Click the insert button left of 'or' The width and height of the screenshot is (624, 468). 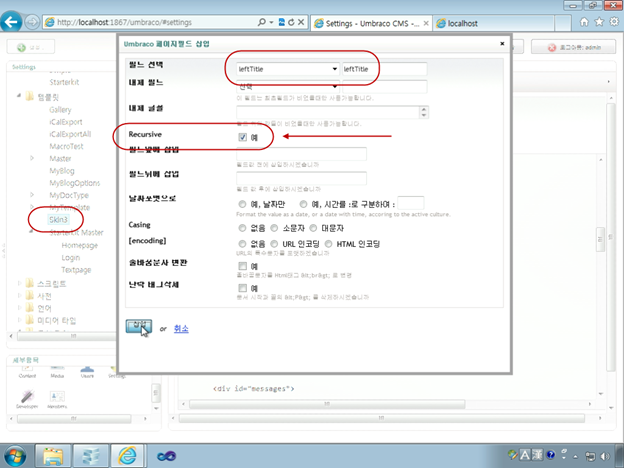pyautogui.click(x=138, y=326)
